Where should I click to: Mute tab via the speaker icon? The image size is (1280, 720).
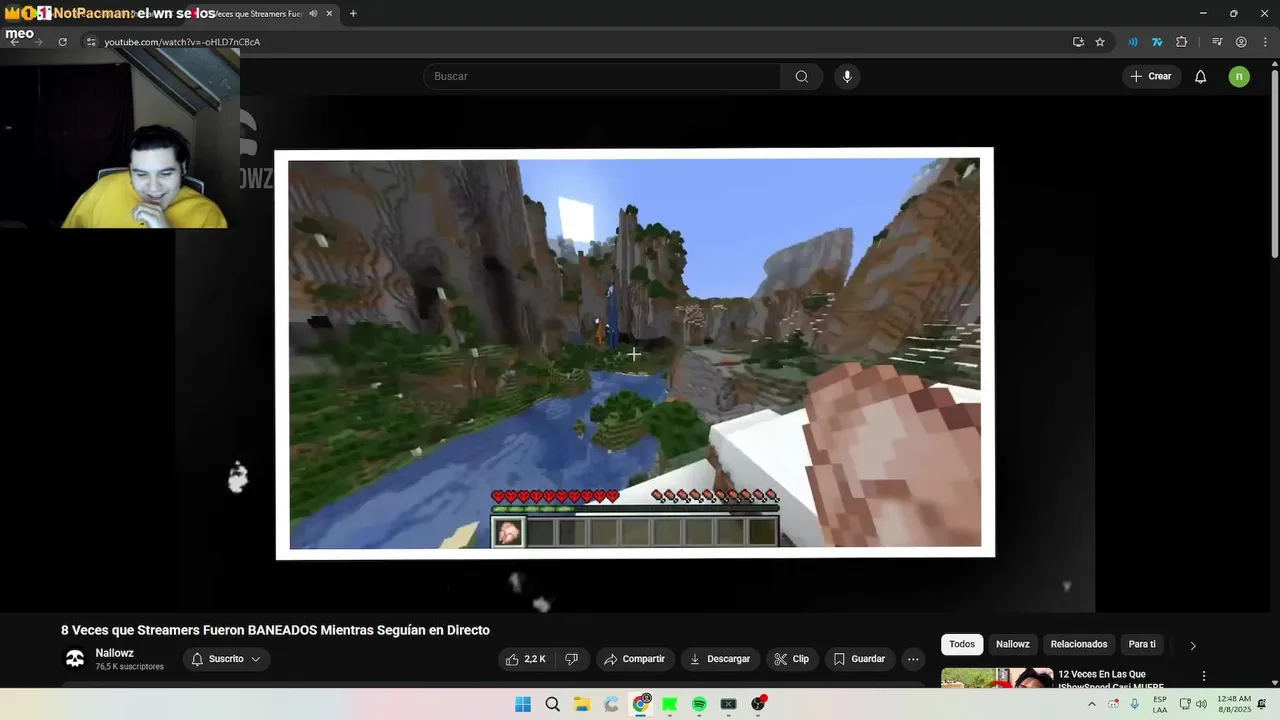pyautogui.click(x=313, y=14)
